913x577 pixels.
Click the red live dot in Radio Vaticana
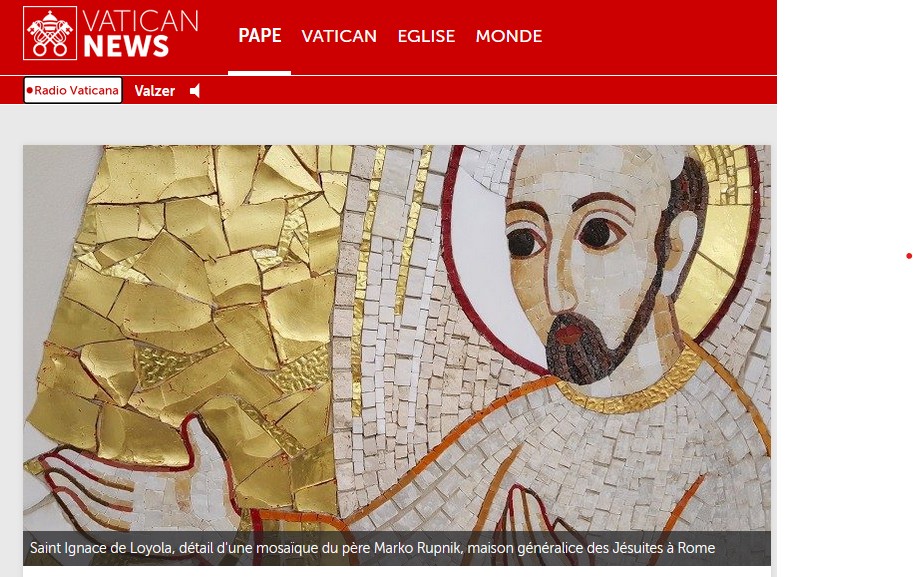pos(30,90)
